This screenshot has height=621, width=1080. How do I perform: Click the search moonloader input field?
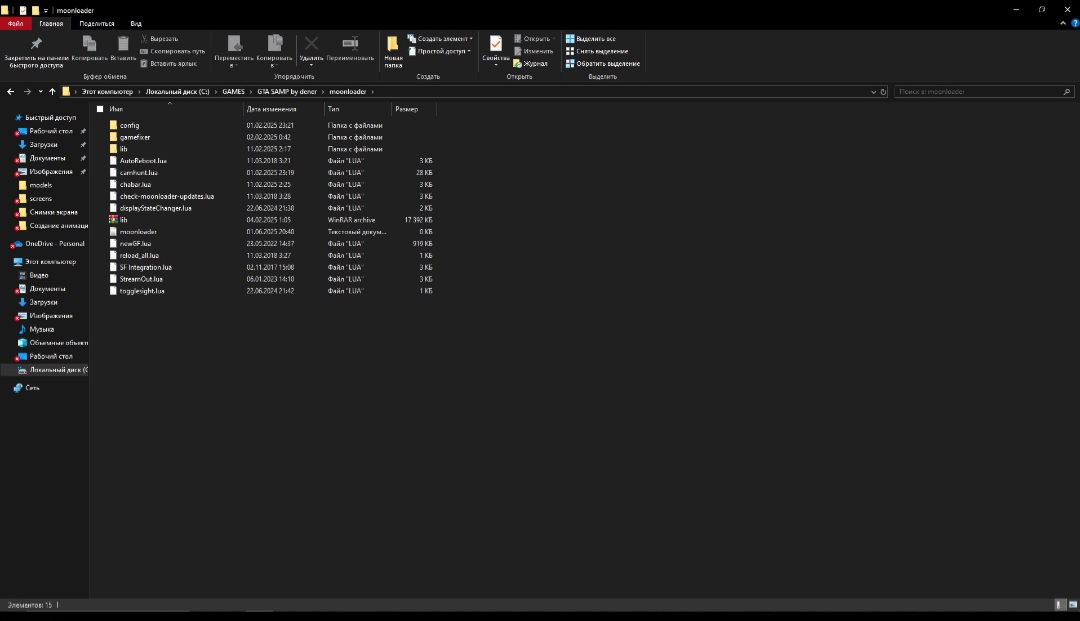coord(978,91)
